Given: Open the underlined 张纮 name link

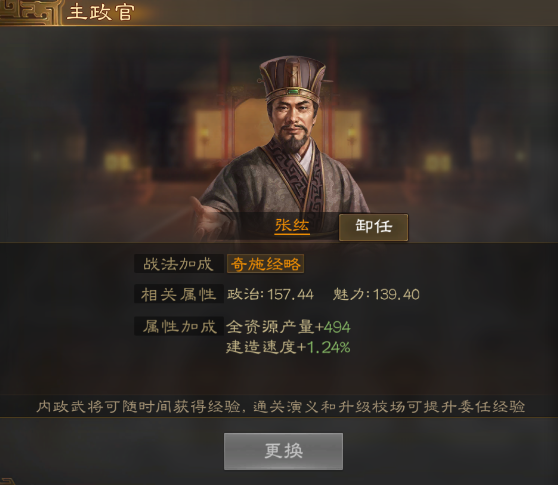Looking at the screenshot, I should (x=292, y=226).
